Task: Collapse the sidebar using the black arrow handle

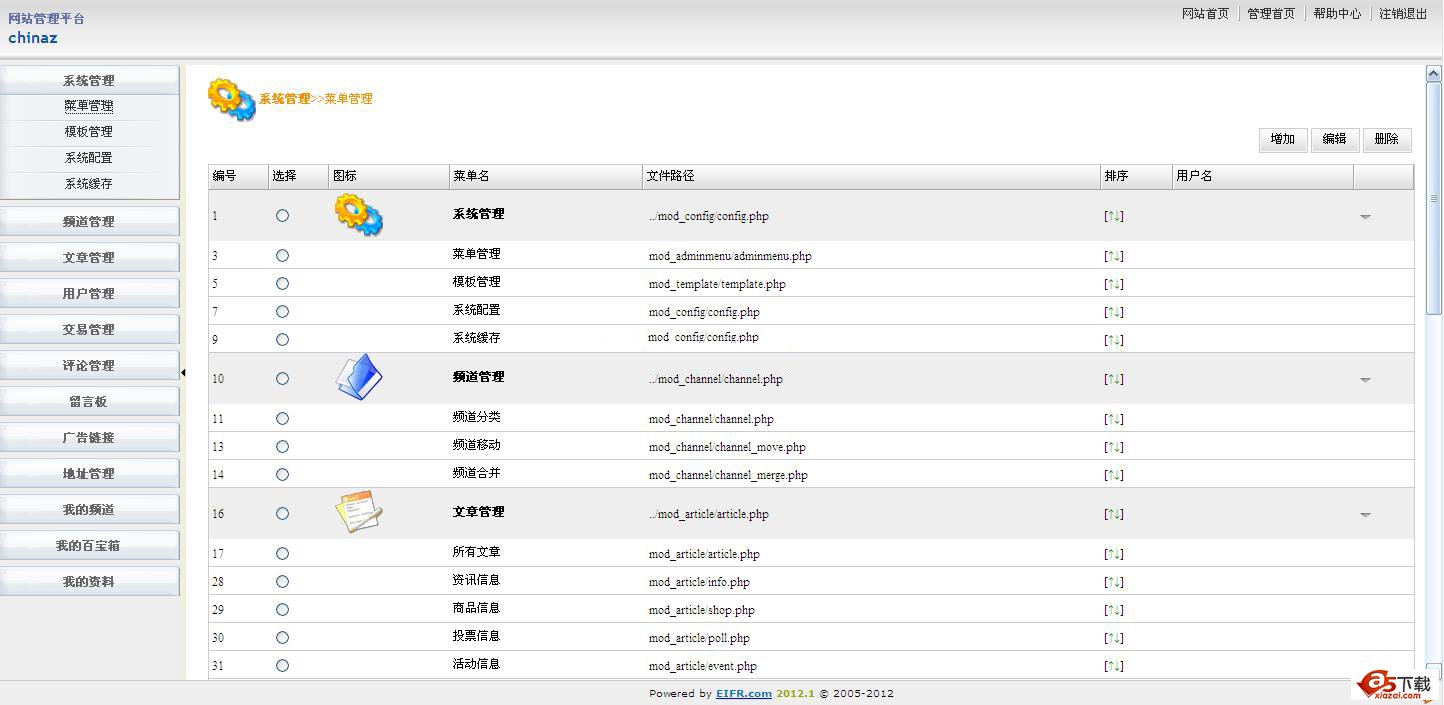Action: click(183, 373)
